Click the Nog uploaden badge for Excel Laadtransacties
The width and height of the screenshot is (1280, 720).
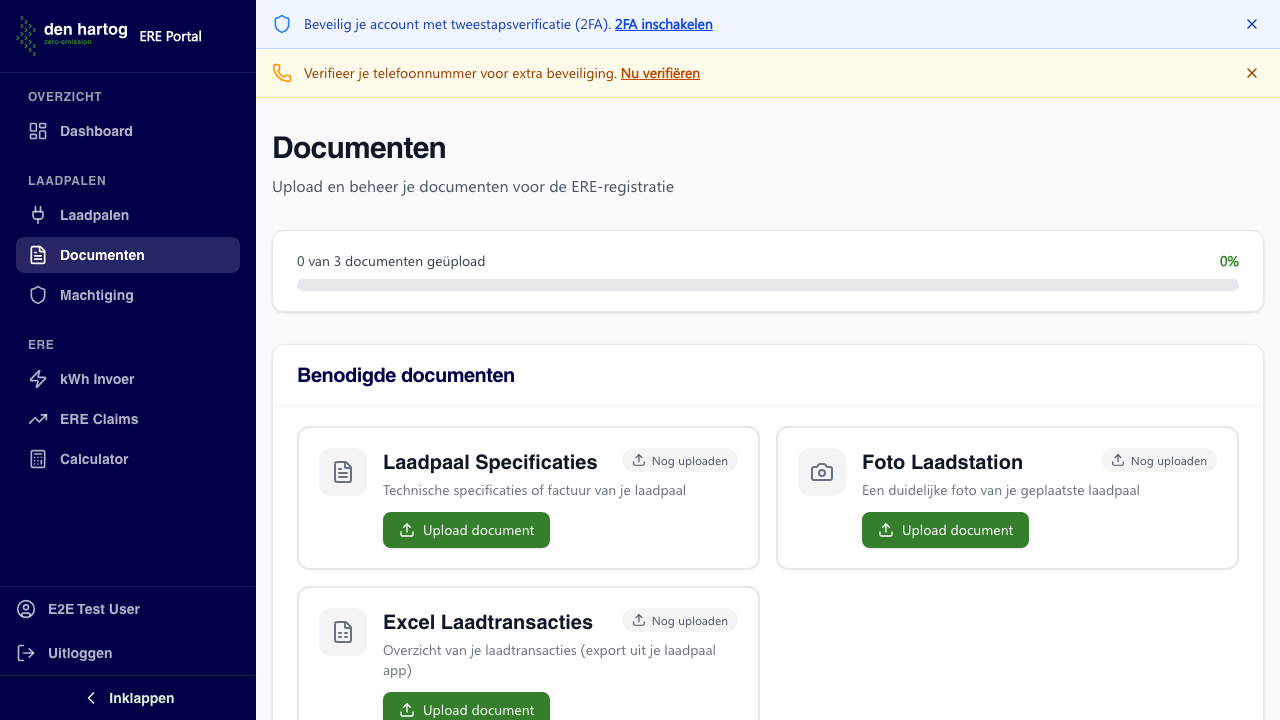point(680,620)
